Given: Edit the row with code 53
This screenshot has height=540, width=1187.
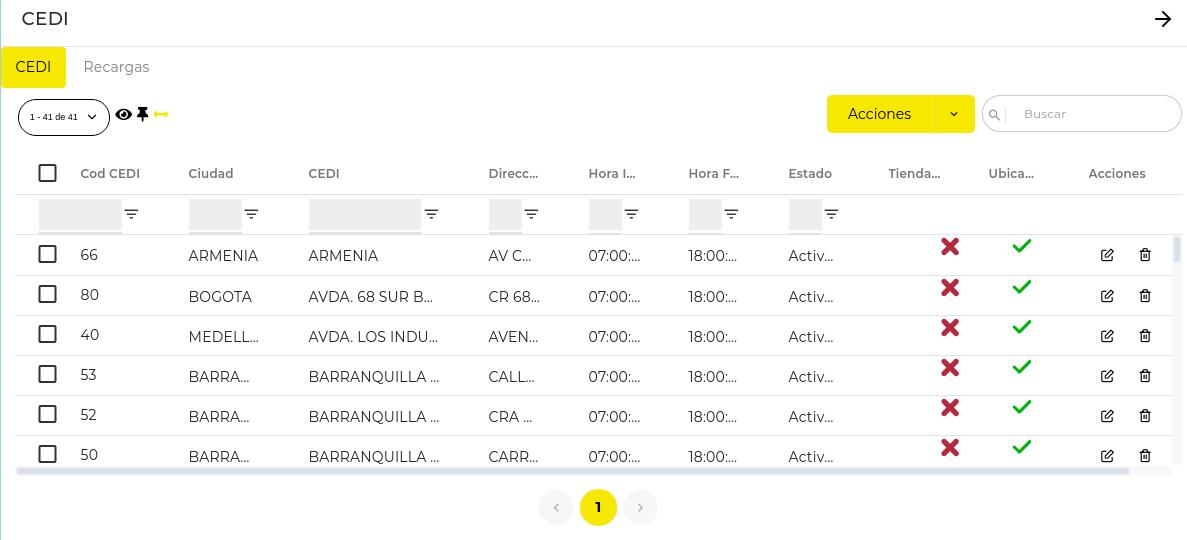Looking at the screenshot, I should [x=1107, y=376].
